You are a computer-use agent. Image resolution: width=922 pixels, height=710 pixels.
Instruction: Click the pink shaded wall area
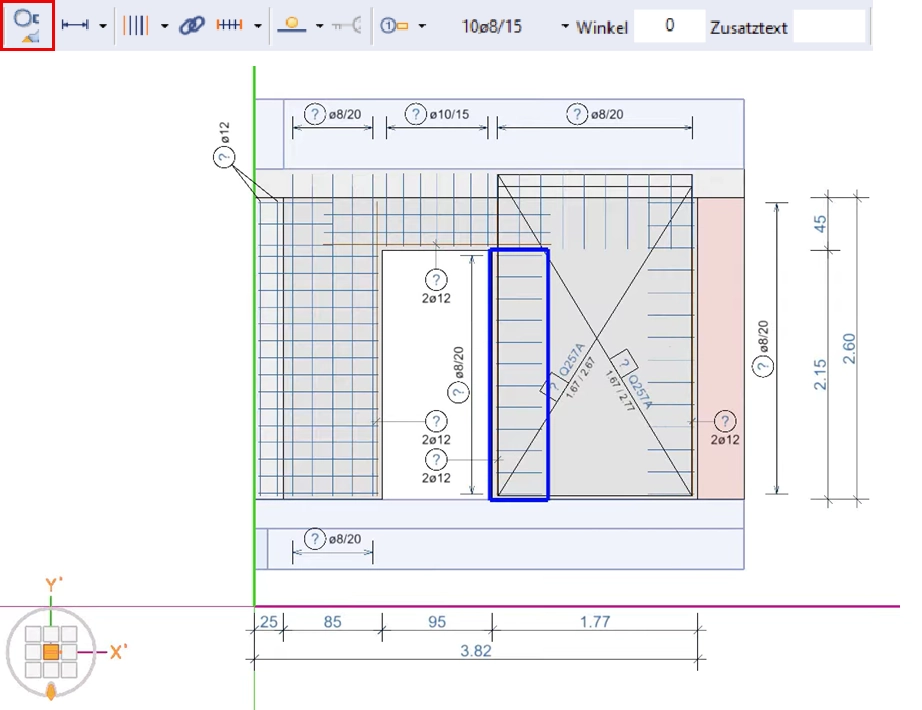(720, 300)
